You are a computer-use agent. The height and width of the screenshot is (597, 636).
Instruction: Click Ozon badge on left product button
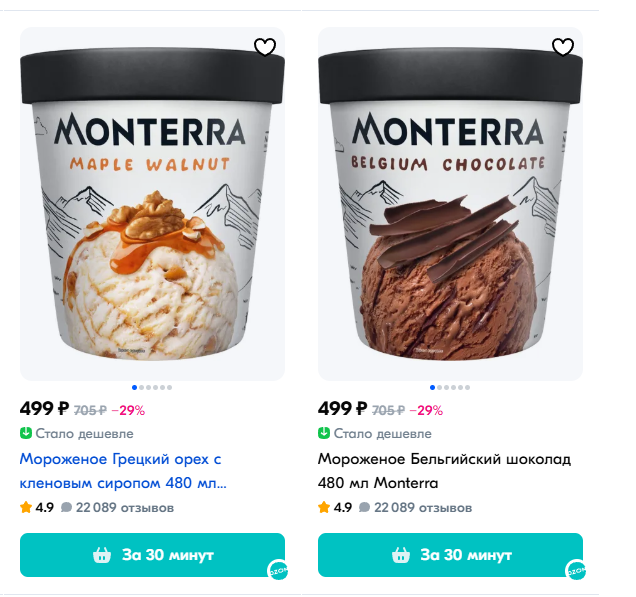pyautogui.click(x=278, y=570)
